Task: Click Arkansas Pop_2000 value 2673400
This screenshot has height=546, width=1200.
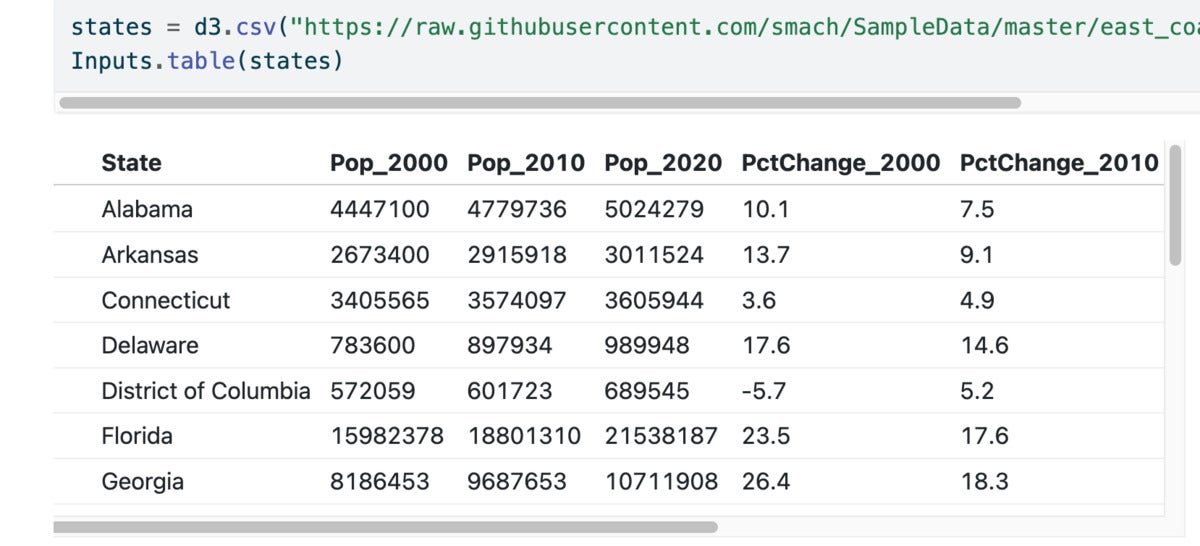Action: pyautogui.click(x=380, y=255)
